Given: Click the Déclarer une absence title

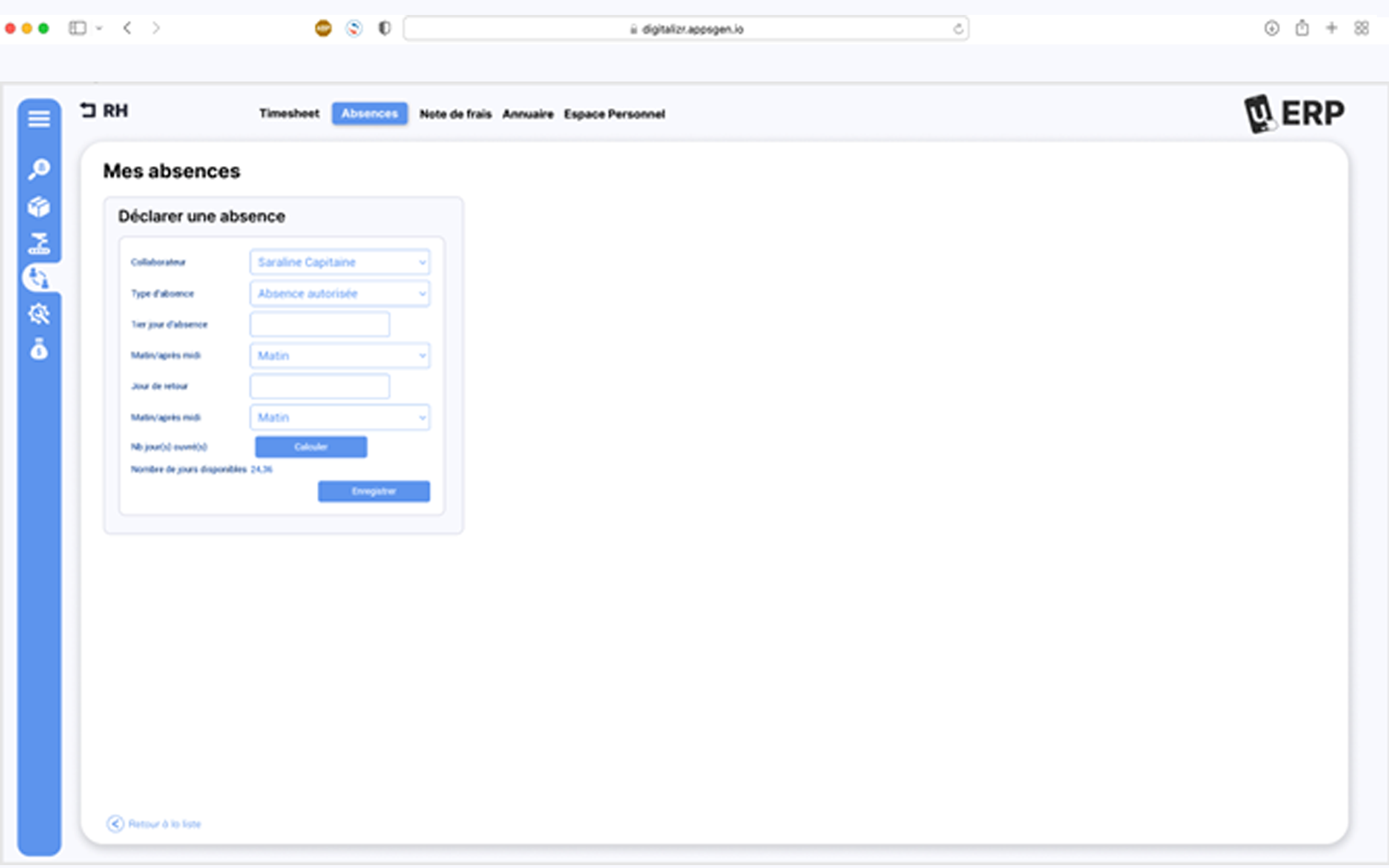Looking at the screenshot, I should coord(202,217).
